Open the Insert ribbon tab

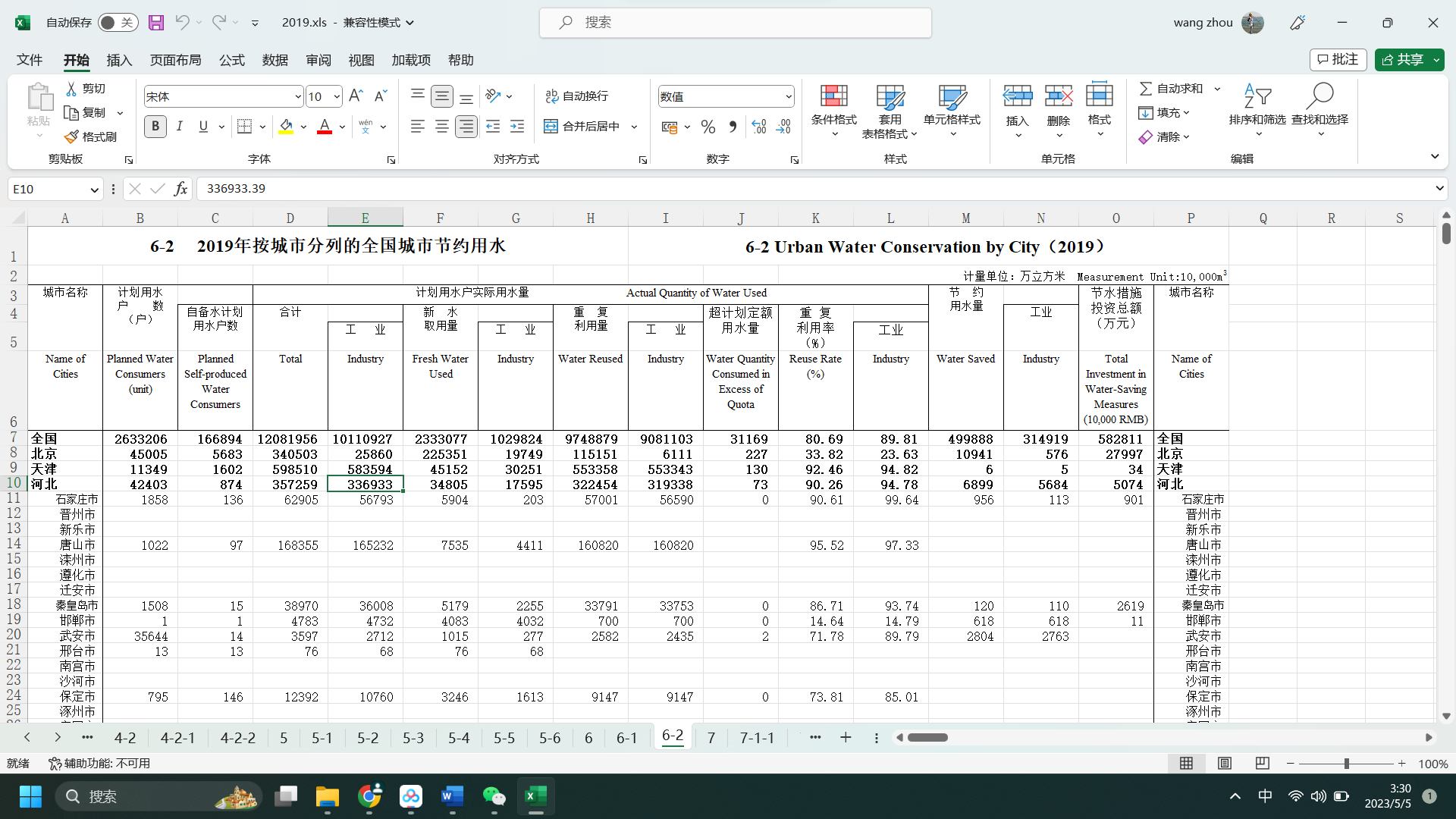tap(119, 60)
